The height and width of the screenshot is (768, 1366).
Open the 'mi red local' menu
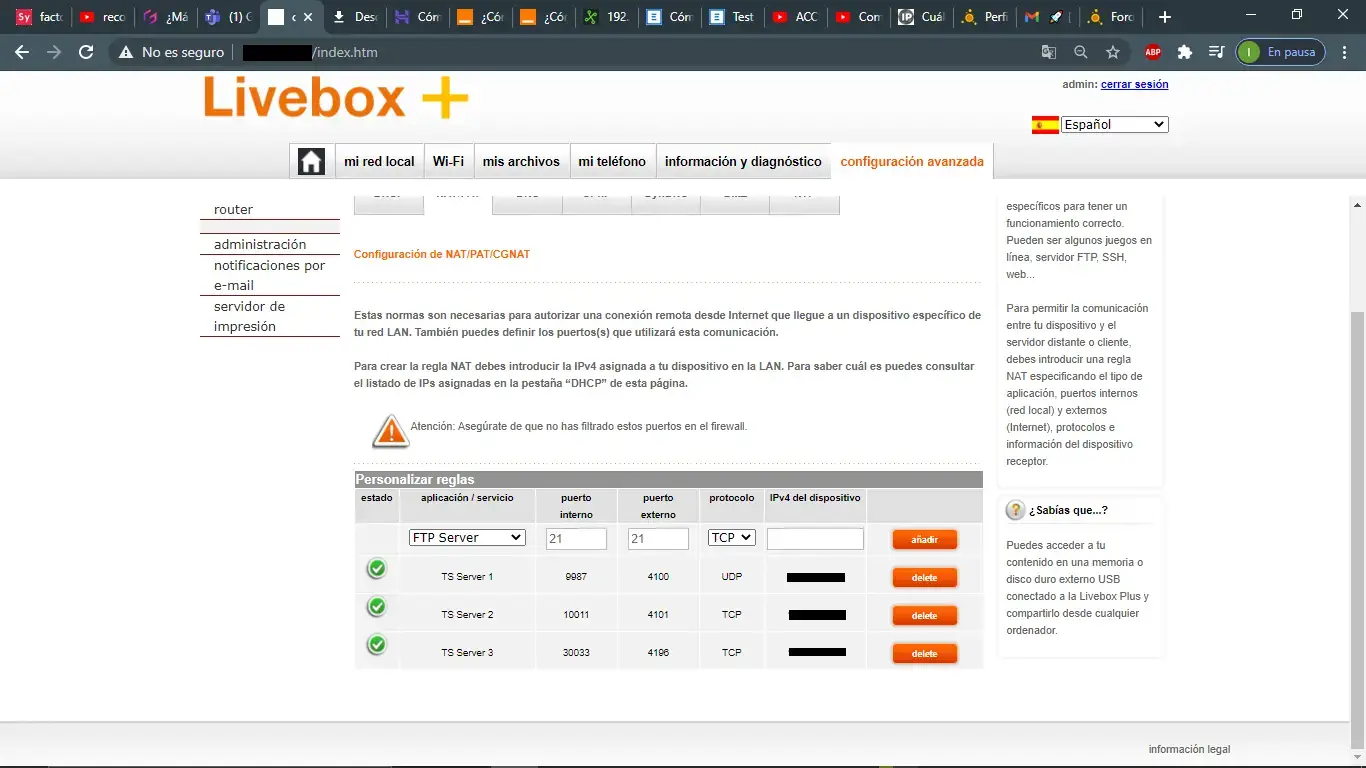tap(379, 162)
